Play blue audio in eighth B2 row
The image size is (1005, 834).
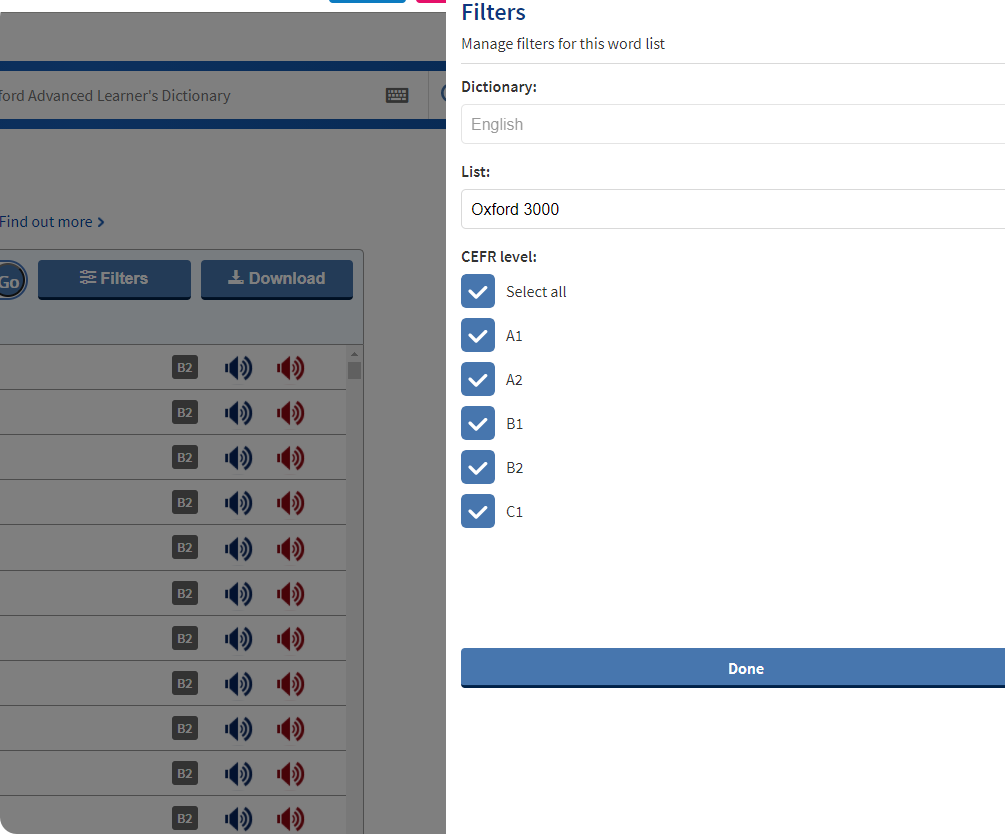(x=238, y=683)
